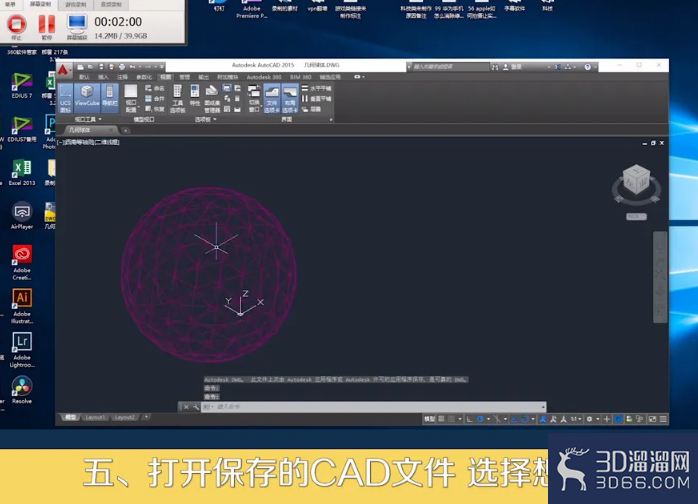Toggle polar tracking (blue circle) in status bar
The height and width of the screenshot is (504, 698).
(x=480, y=419)
